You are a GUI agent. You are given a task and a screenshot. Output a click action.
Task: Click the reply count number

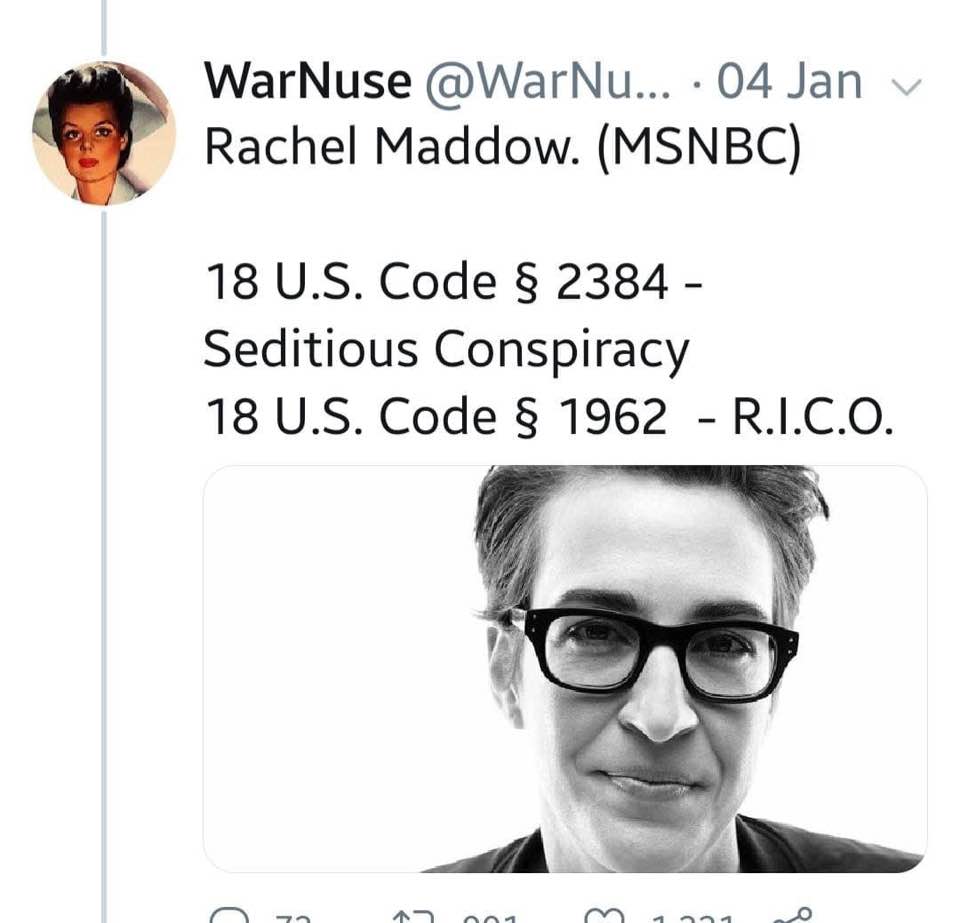288,918
